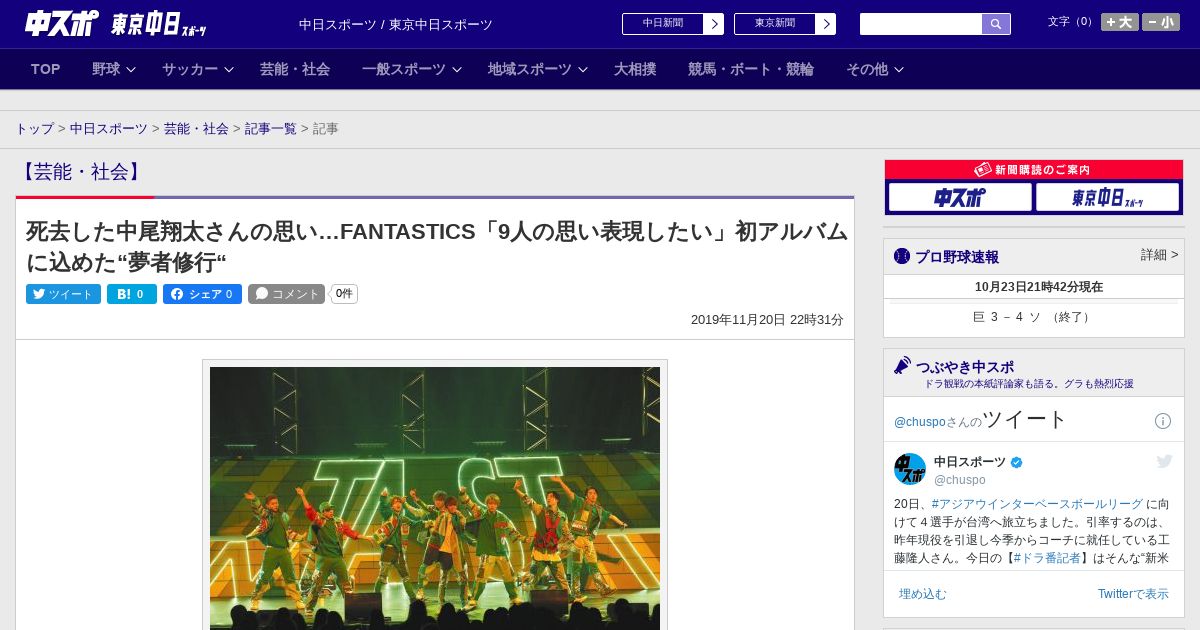Open comments via the コメント button
The width and height of the screenshot is (1200, 630).
click(287, 294)
